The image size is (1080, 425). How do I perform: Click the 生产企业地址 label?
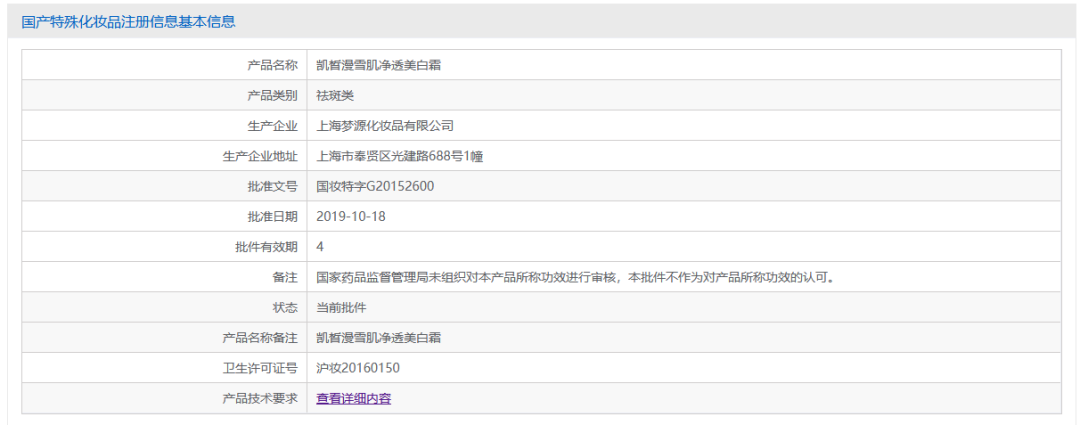click(260, 156)
